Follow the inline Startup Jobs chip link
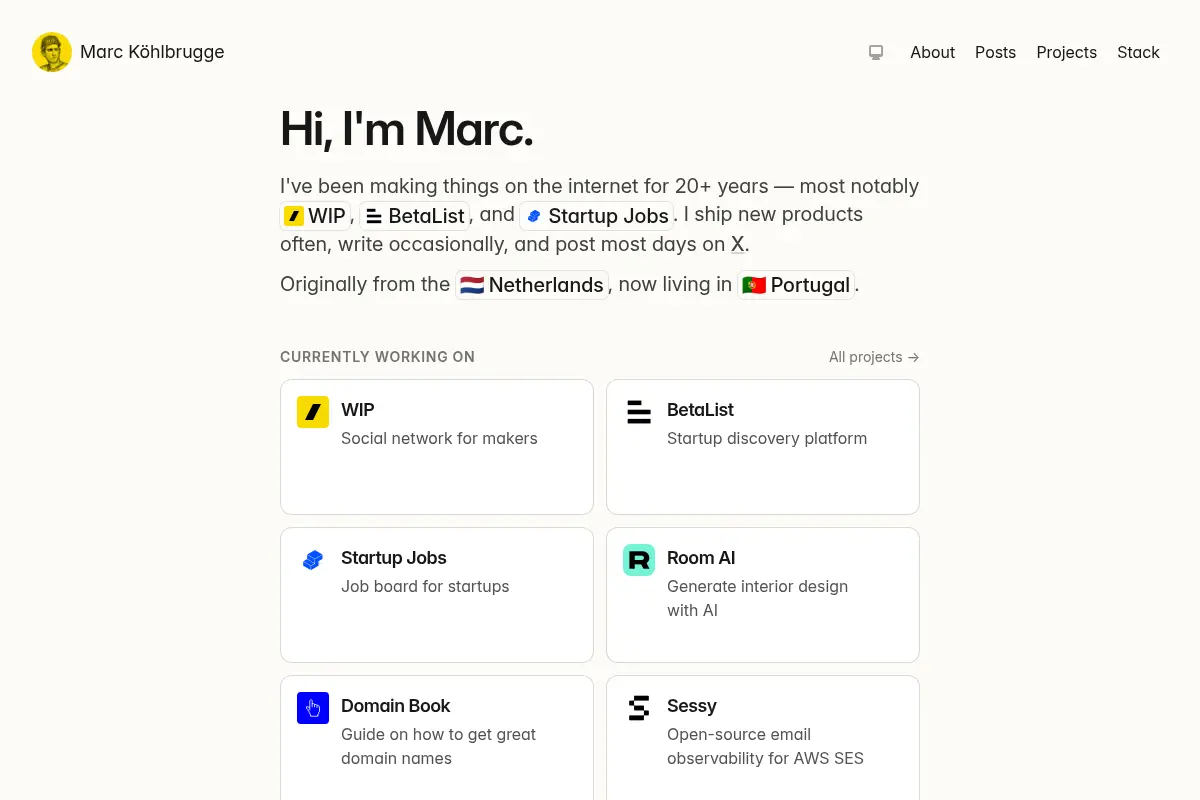This screenshot has width=1200, height=800. [597, 215]
